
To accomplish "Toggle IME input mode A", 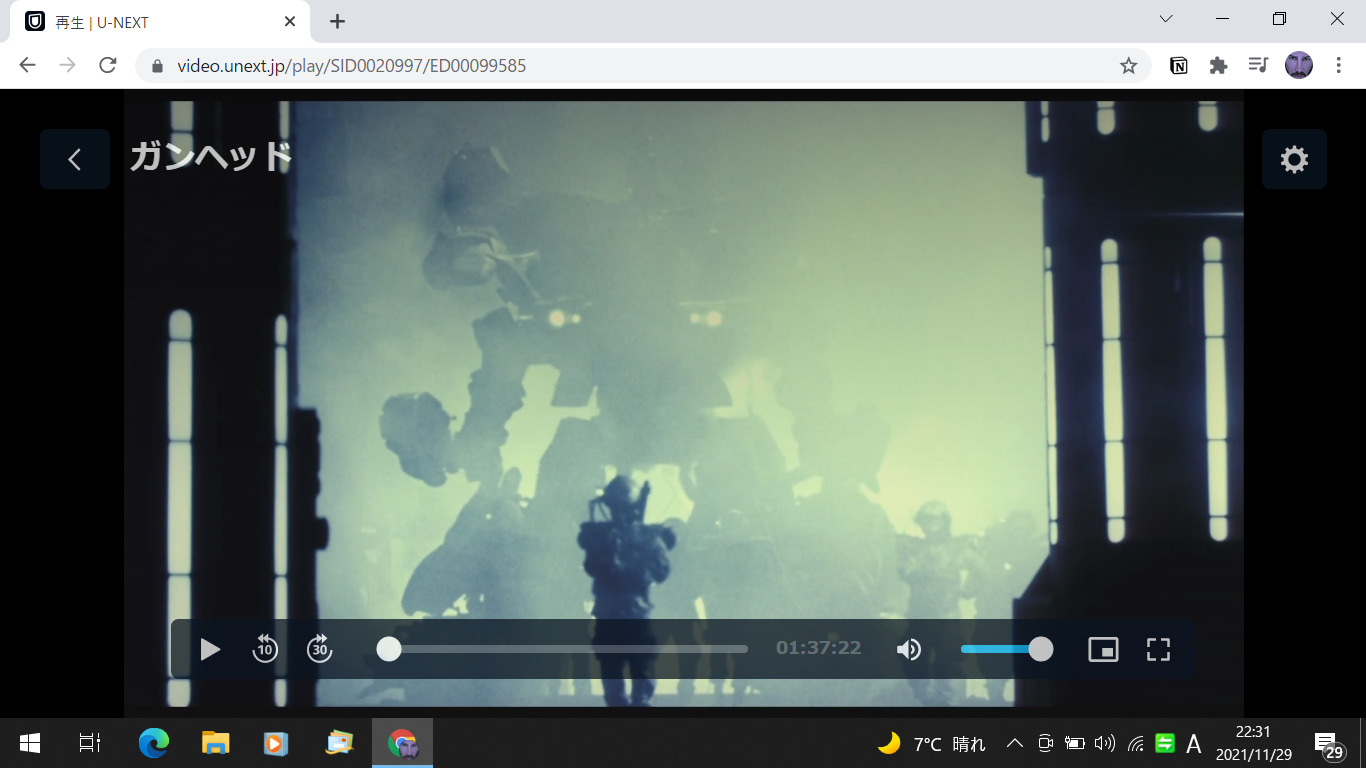I will (x=1194, y=743).
